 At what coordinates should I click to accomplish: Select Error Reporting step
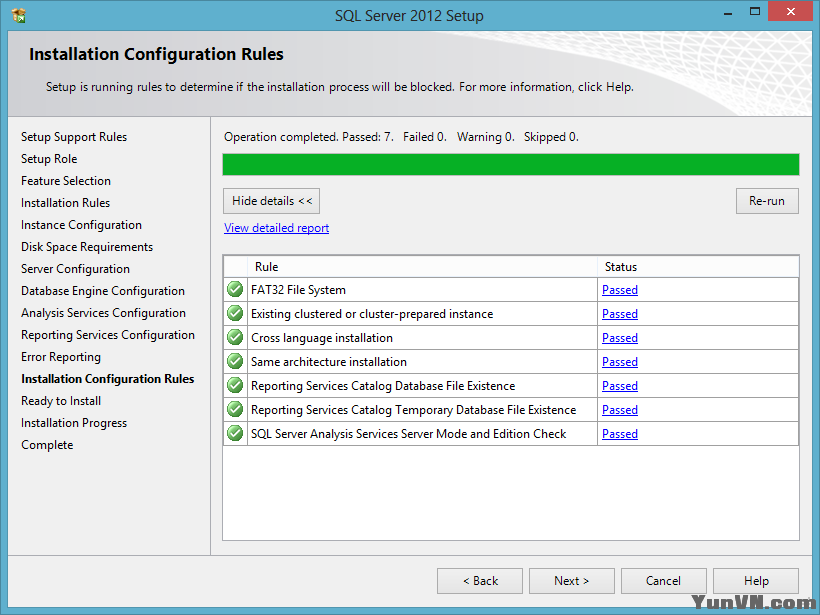point(61,357)
